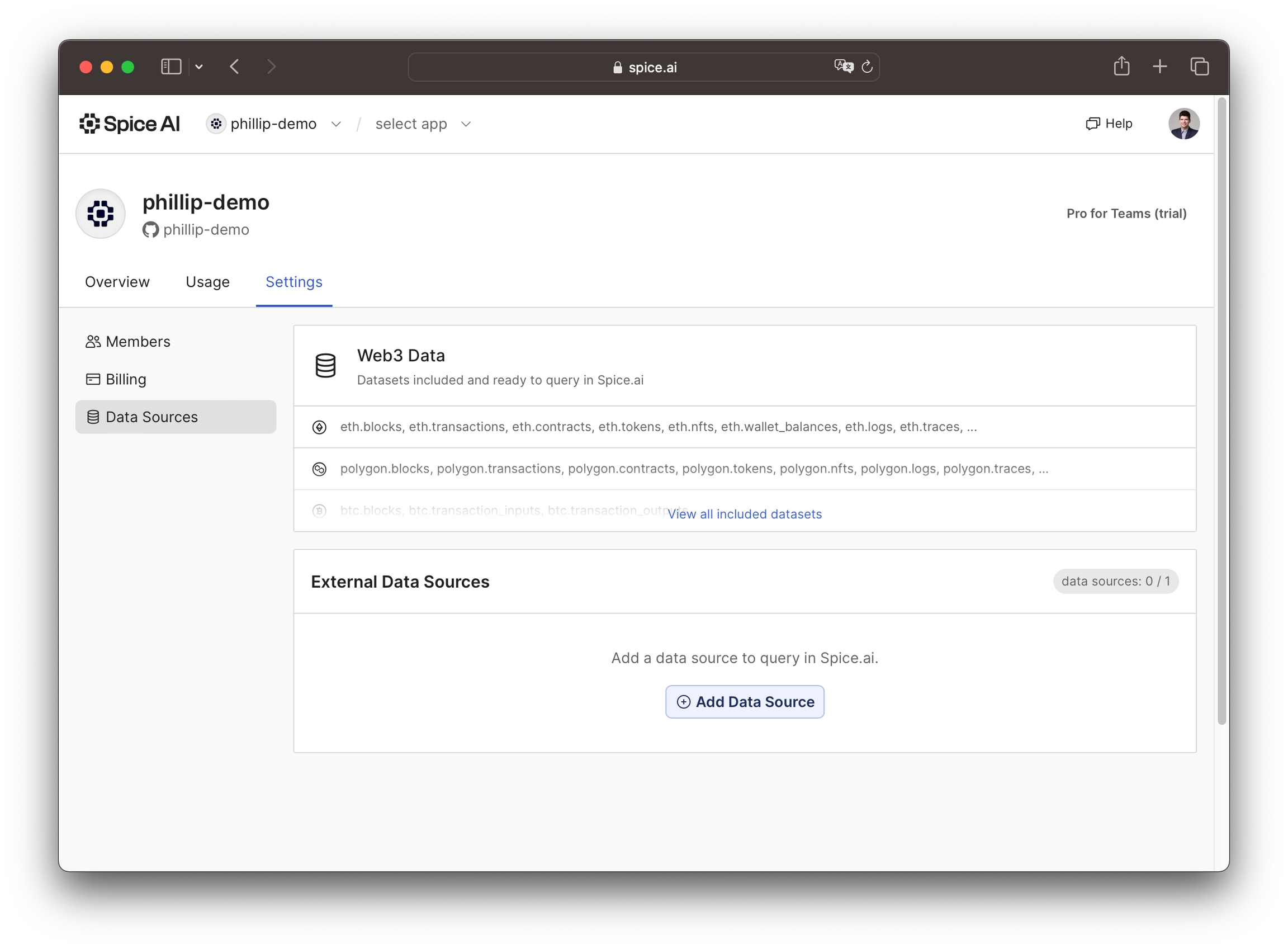This screenshot has width=1288, height=949.
Task: Click the Web3 Data database icon
Action: pos(325,366)
